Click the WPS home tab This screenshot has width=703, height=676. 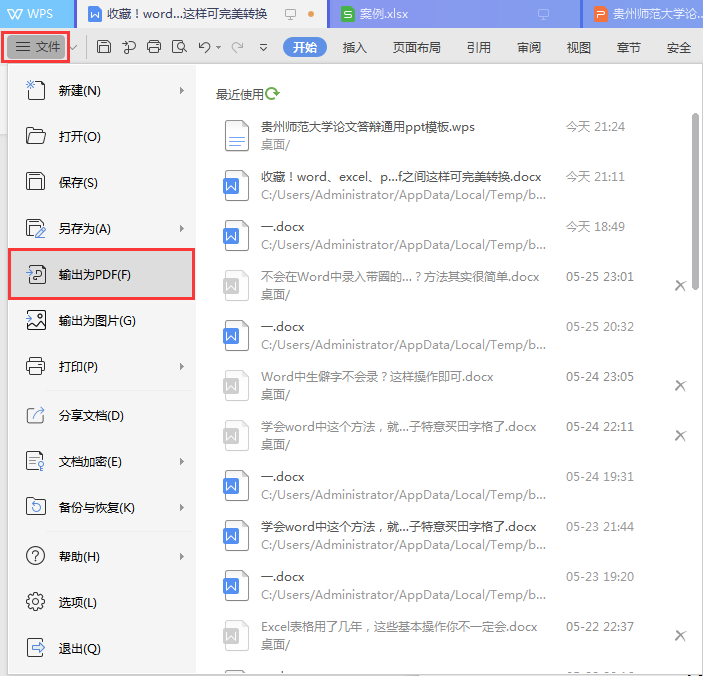coord(37,14)
